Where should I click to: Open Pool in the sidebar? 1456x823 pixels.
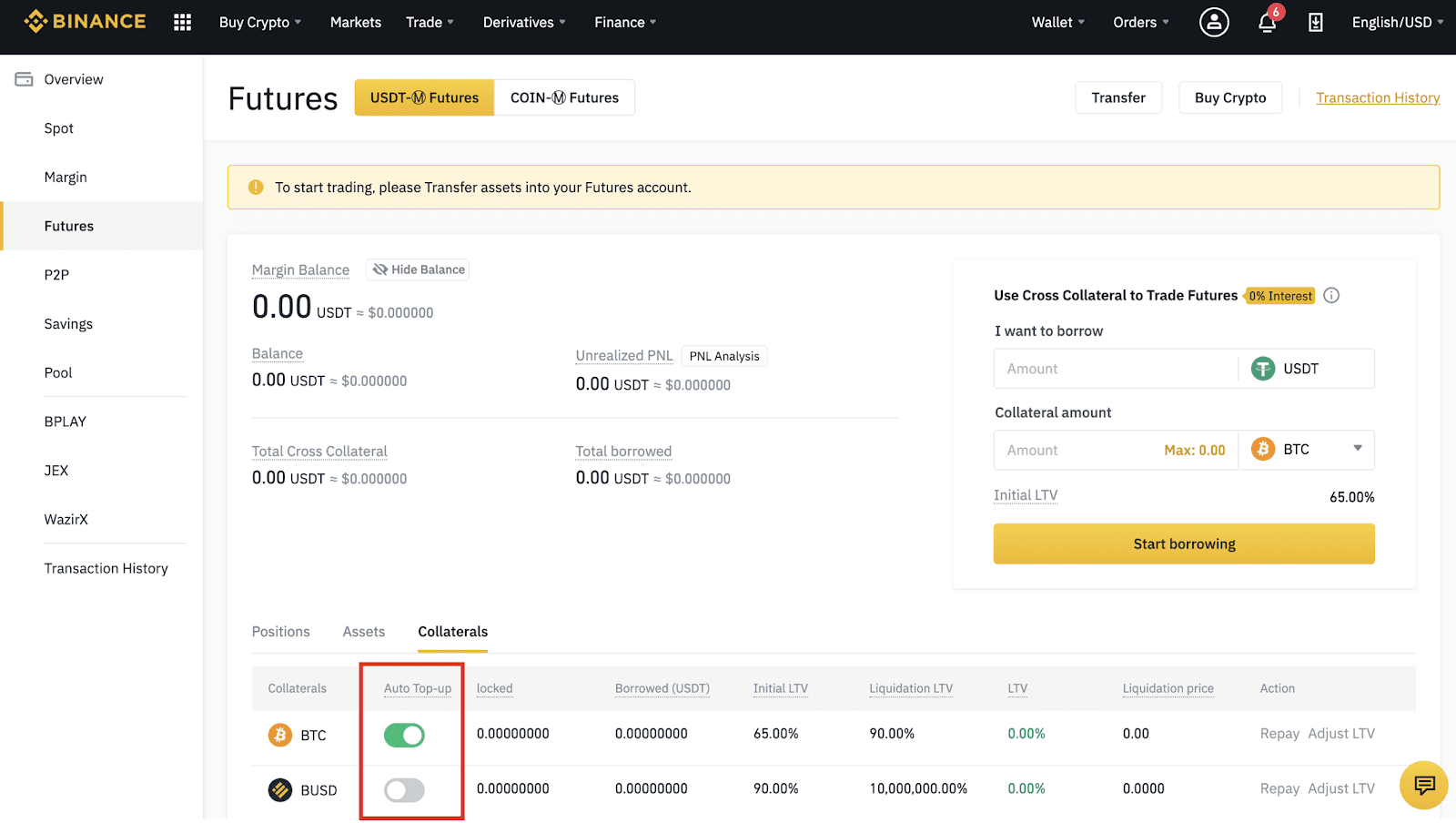click(58, 372)
